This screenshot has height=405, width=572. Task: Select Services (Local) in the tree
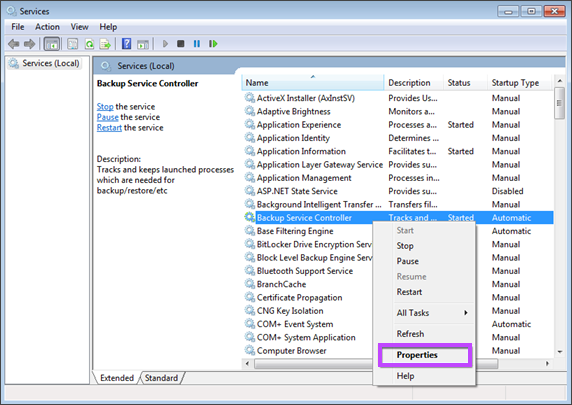50,63
